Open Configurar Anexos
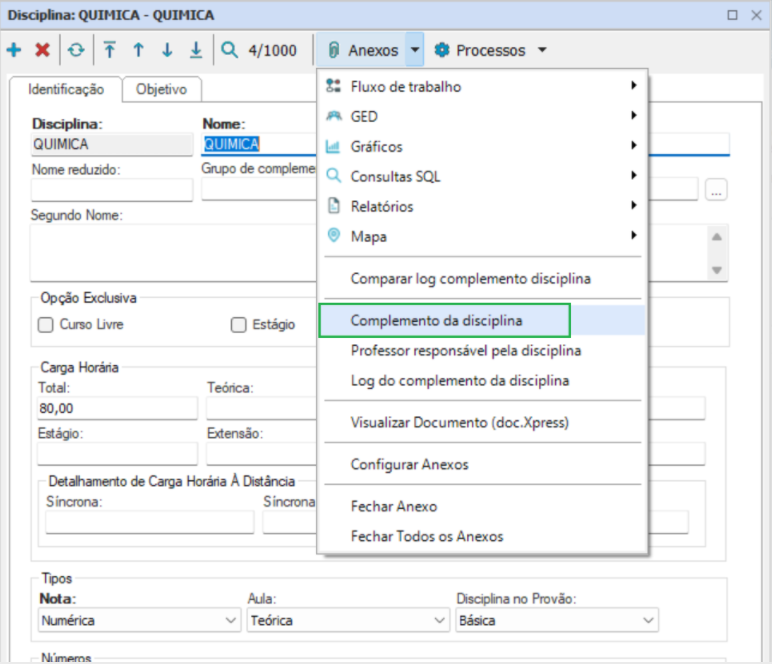The image size is (772, 664). tap(482, 464)
